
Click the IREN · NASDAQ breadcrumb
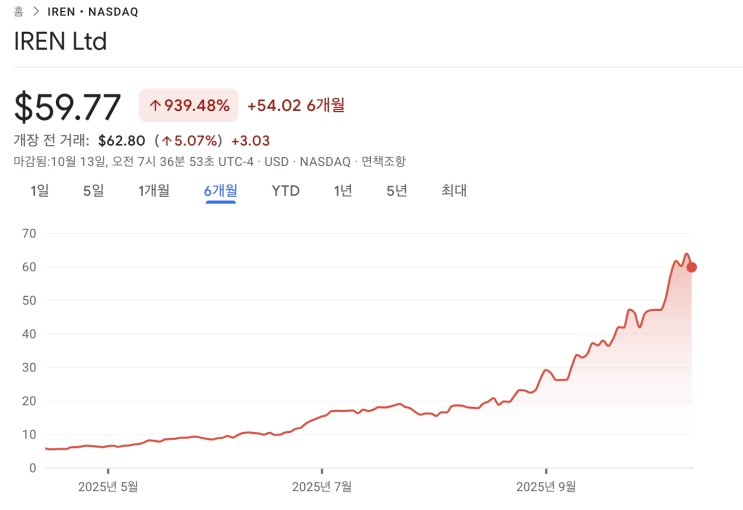(93, 12)
